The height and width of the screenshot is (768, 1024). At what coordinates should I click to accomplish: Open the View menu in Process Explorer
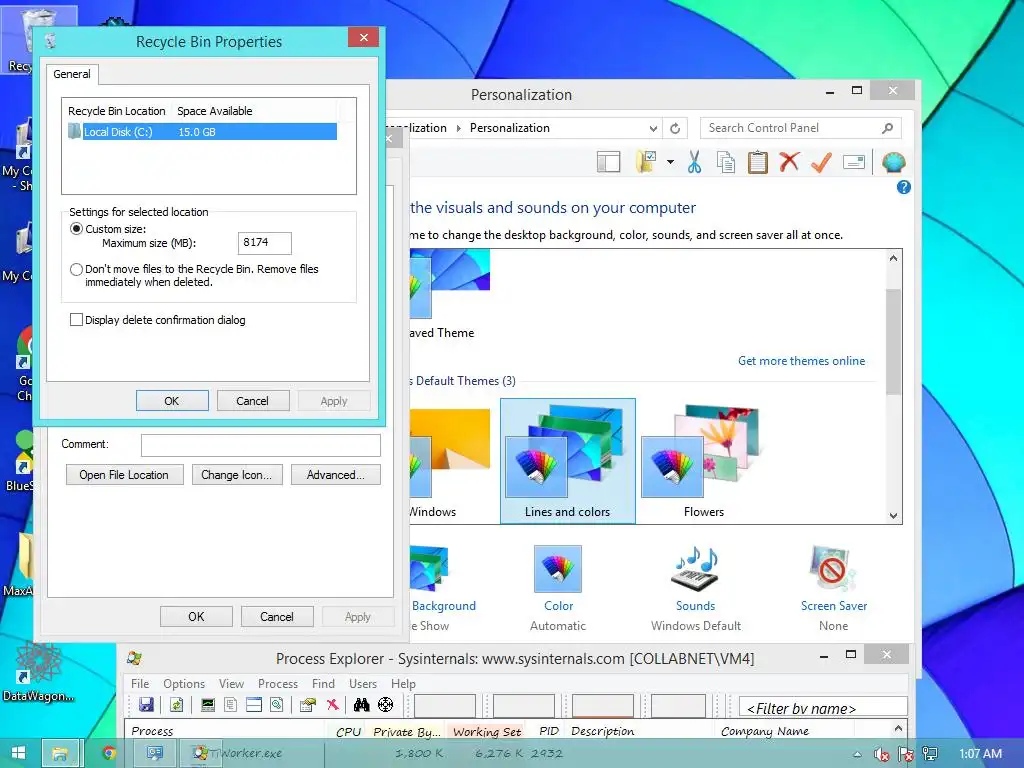click(231, 683)
